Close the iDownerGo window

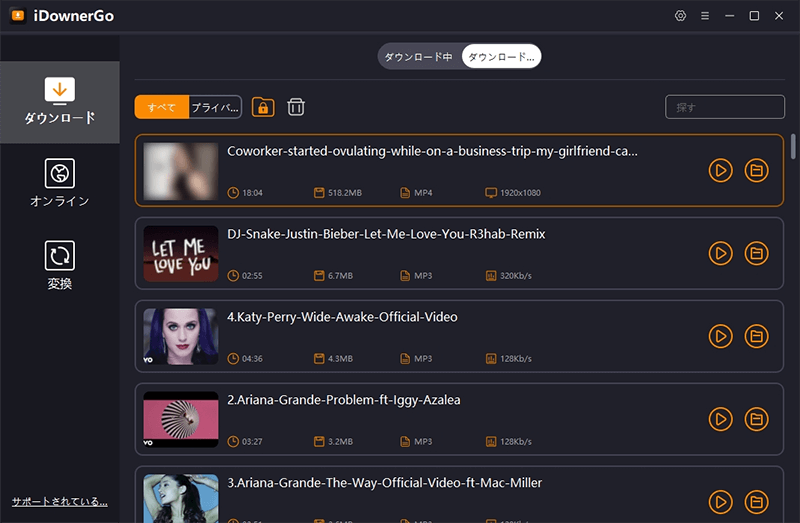tap(779, 16)
